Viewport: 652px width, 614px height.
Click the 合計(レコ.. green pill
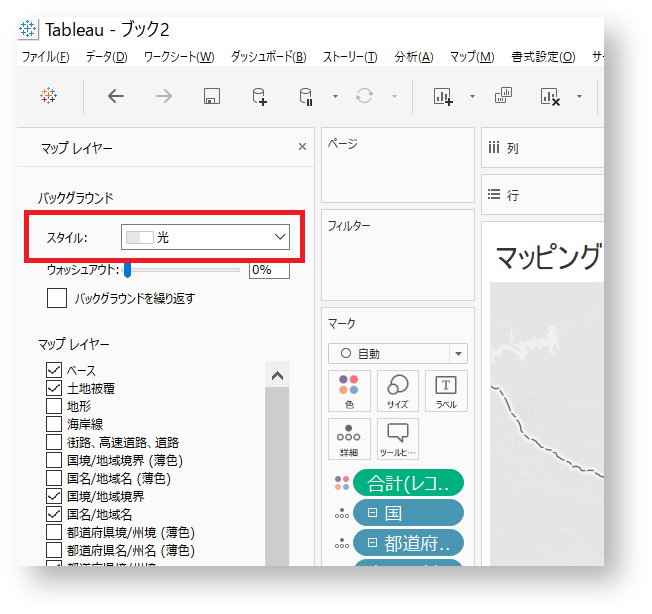pos(408,483)
